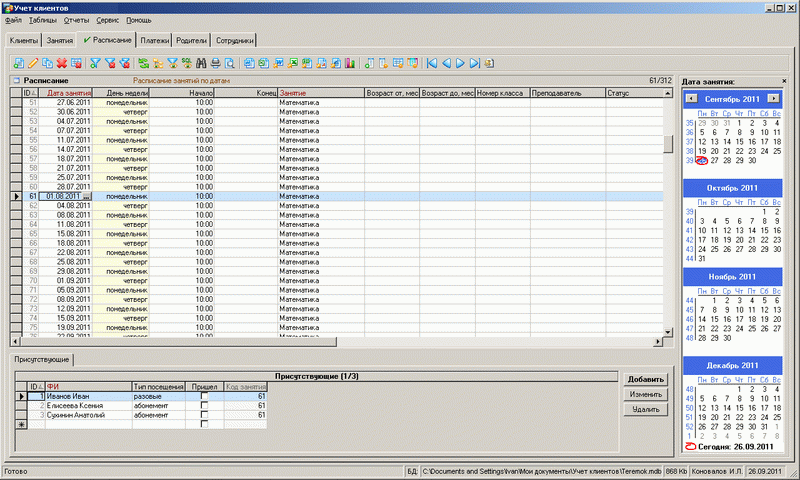Image resolution: width=800 pixels, height=480 pixels.
Task: Click the red X delete record icon
Action: [62, 63]
